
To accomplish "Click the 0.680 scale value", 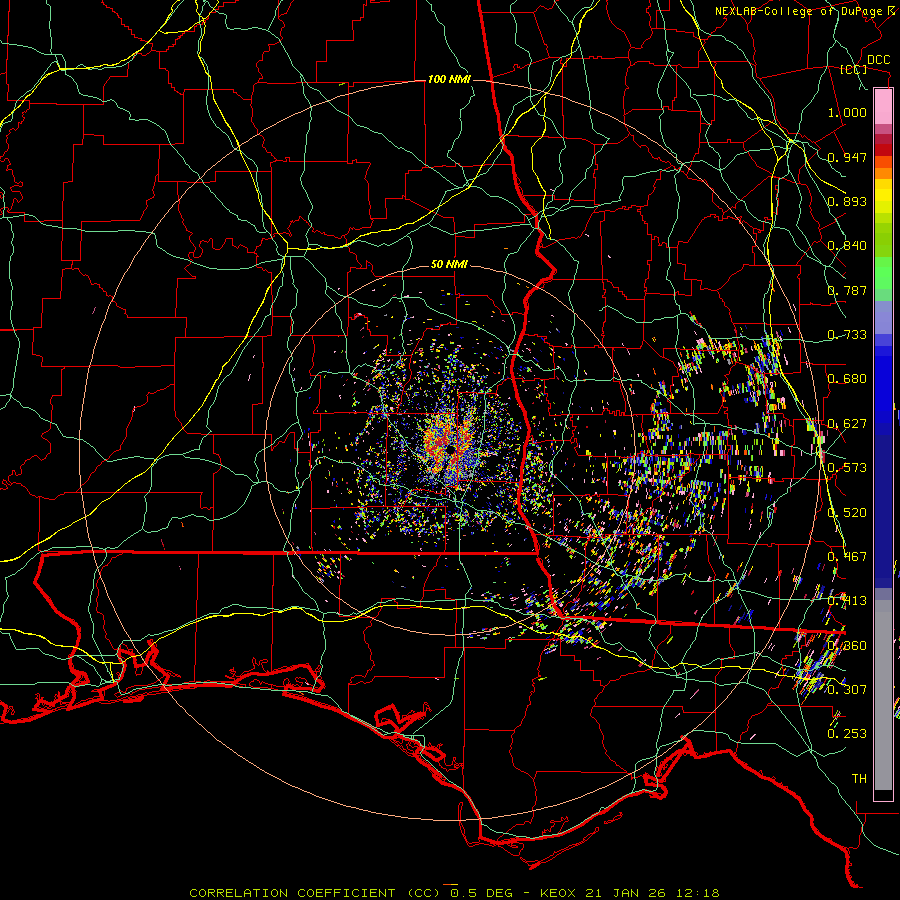I will click(x=847, y=379).
